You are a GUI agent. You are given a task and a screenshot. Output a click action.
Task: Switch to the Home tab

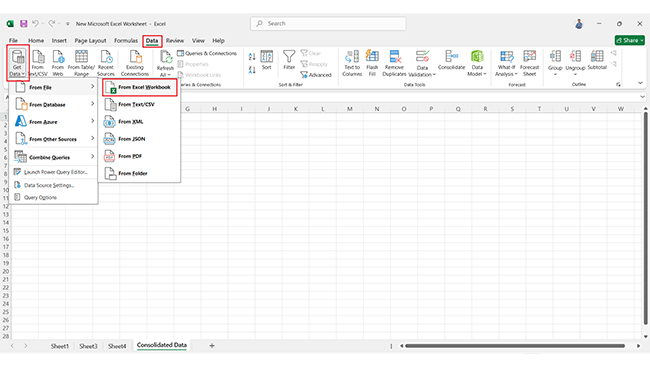click(x=36, y=41)
